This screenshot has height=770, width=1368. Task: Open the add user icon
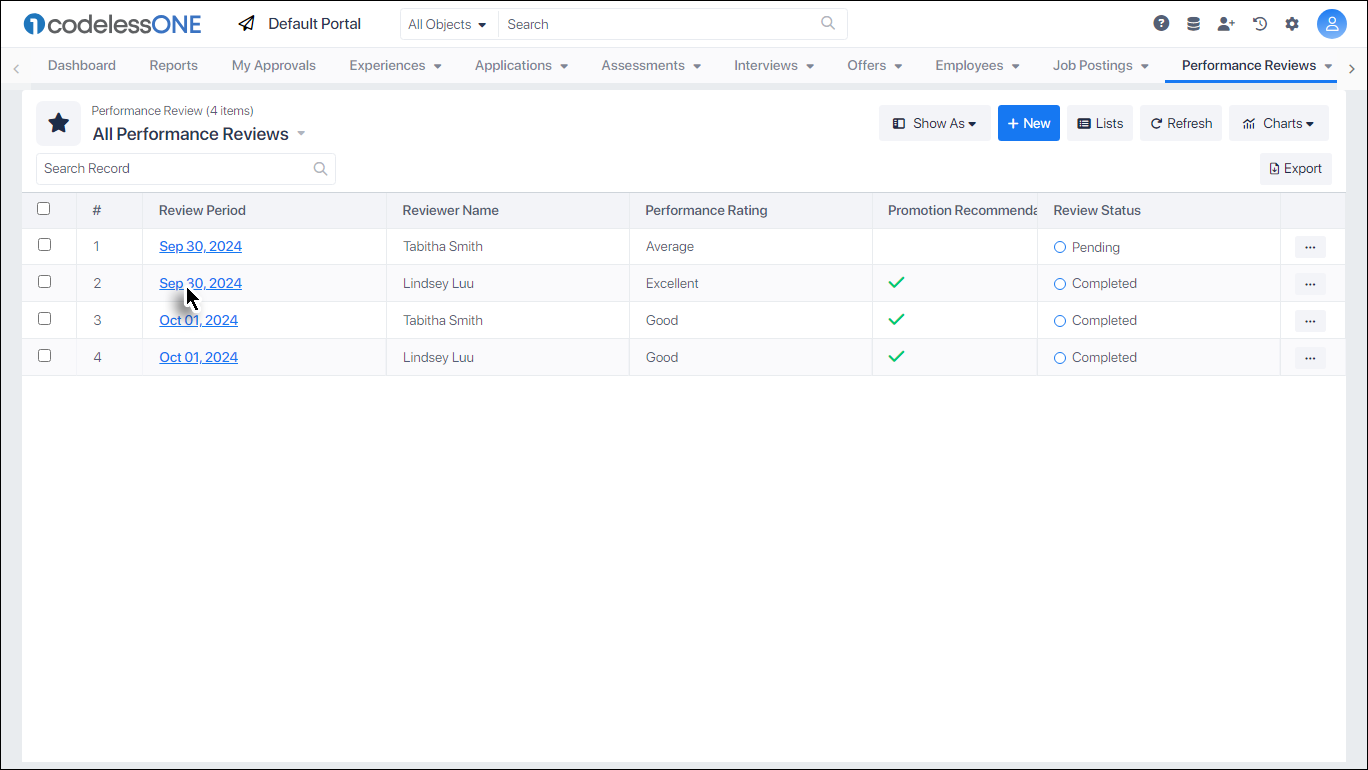point(1227,23)
